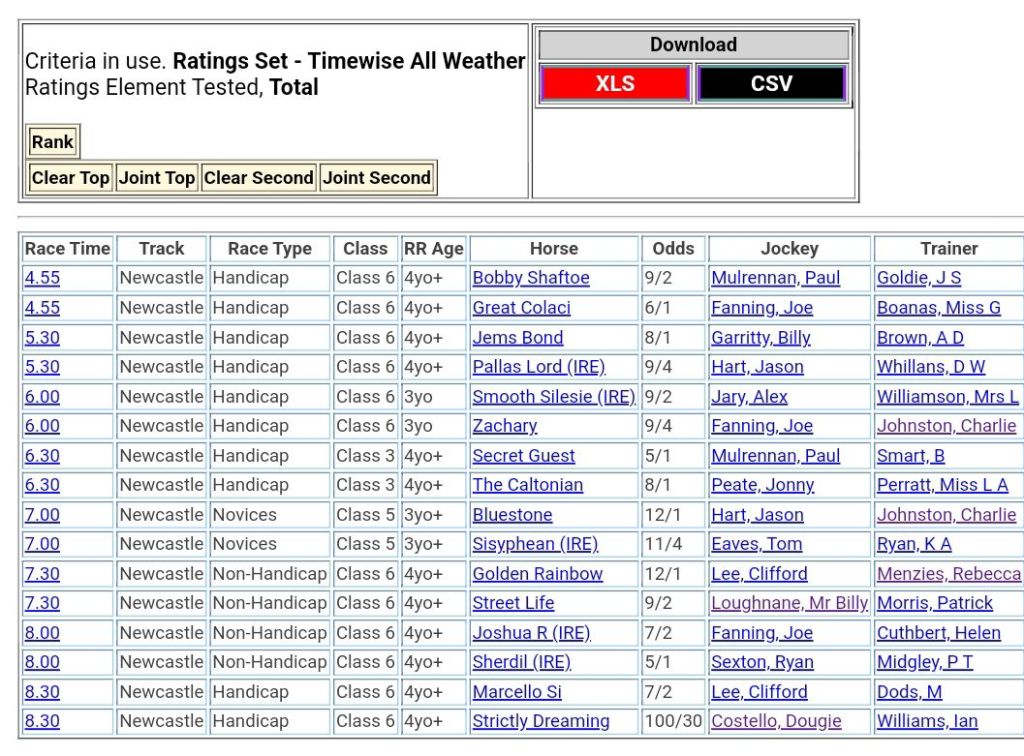Open horse Strictly Dreaming
1024x756 pixels.
(x=540, y=721)
